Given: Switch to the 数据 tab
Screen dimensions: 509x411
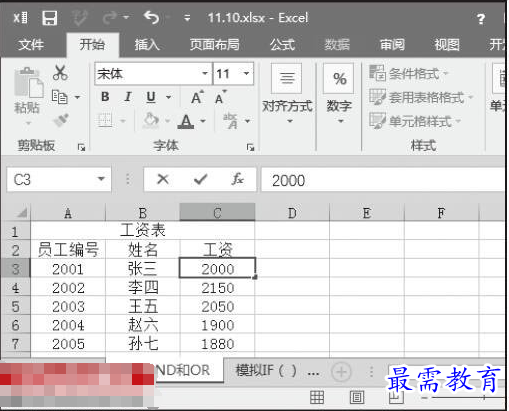Looking at the screenshot, I should pos(337,44).
